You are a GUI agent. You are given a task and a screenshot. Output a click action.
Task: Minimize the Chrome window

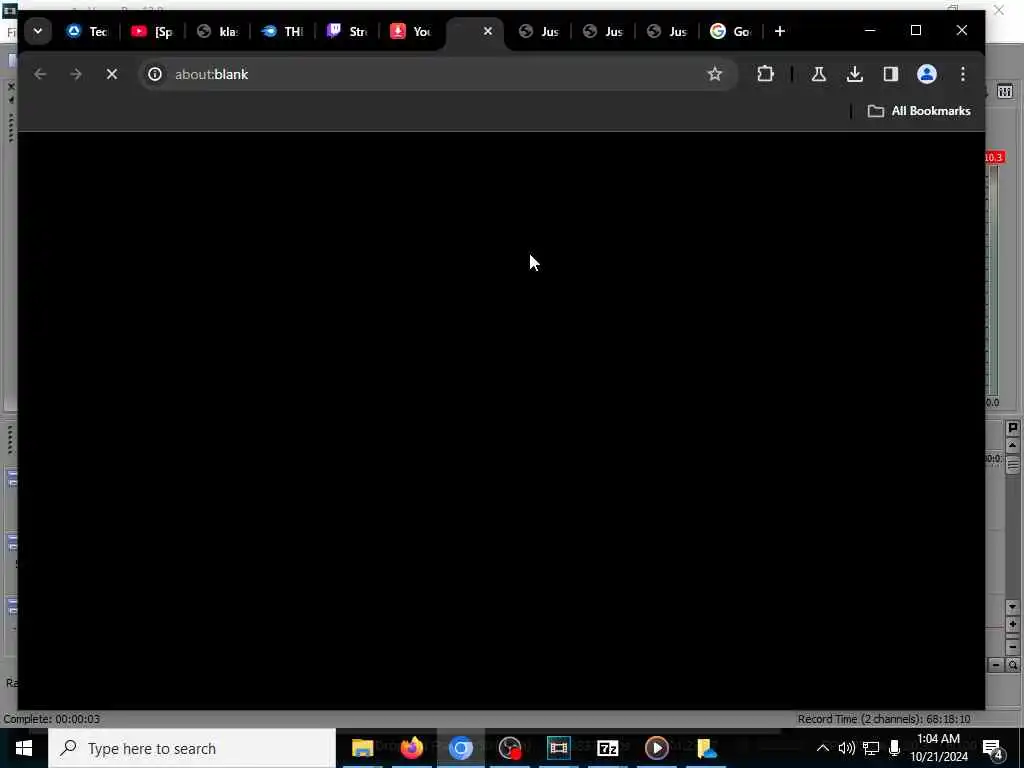(x=869, y=30)
